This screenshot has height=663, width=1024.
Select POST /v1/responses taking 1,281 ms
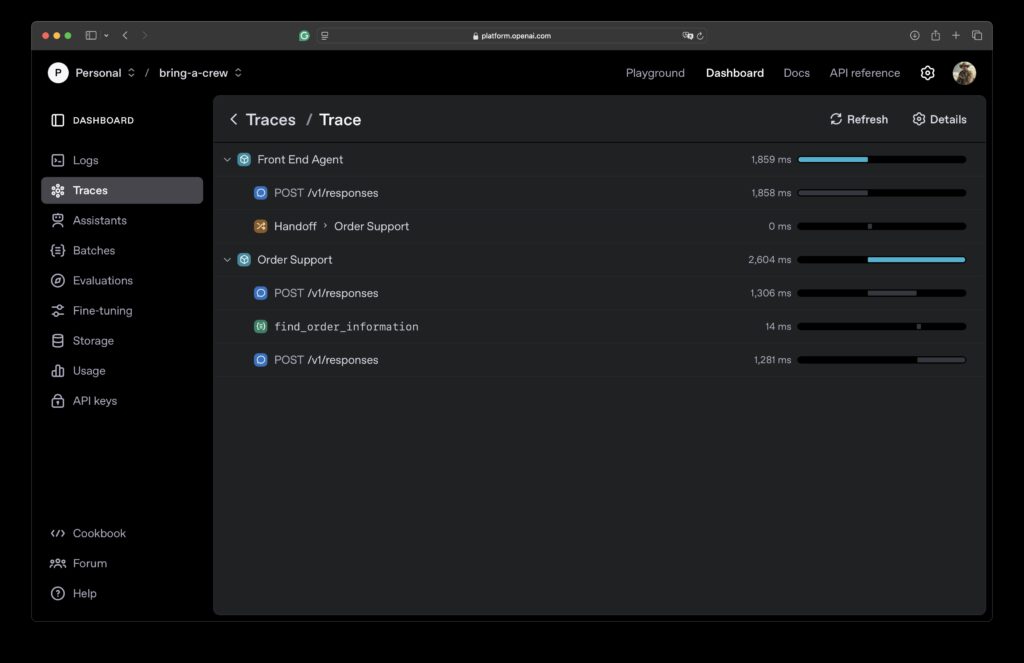(599, 359)
